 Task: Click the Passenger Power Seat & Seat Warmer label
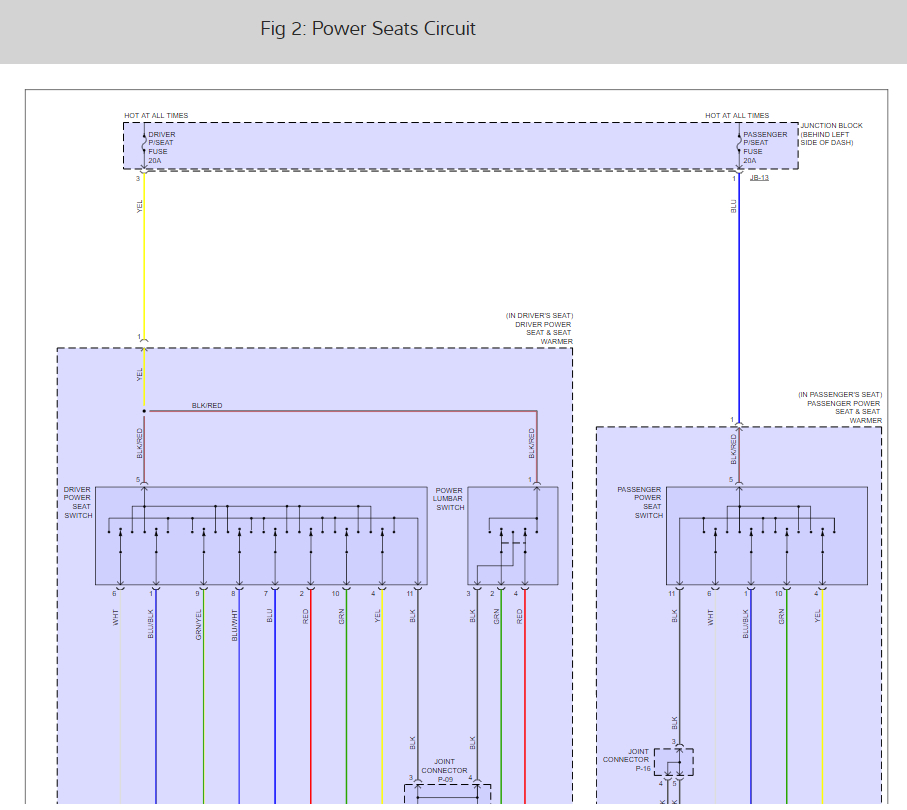843,408
